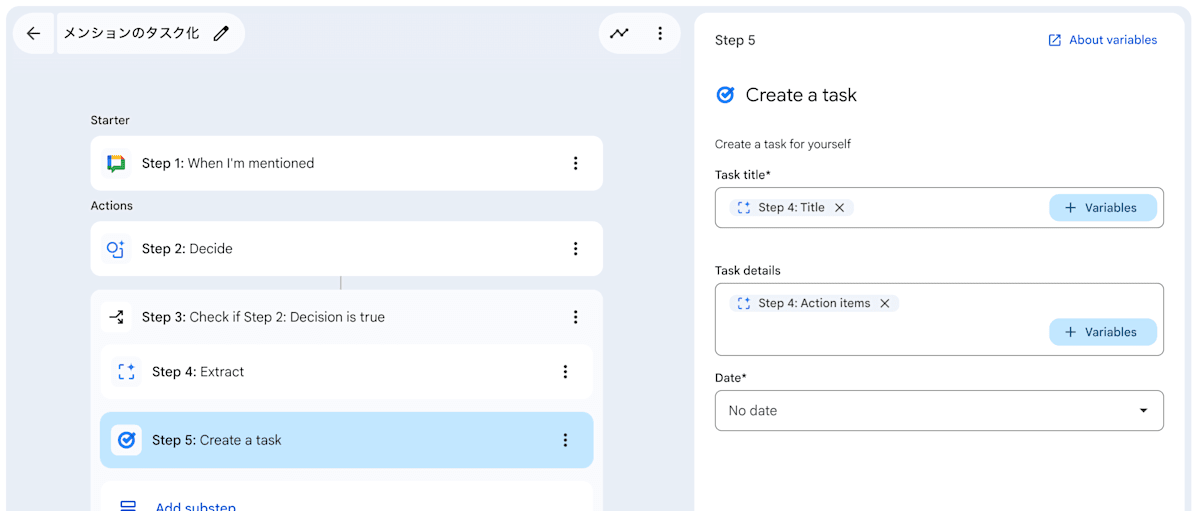Open the flow's top three-dot menu
The height and width of the screenshot is (511, 1200).
(x=660, y=33)
